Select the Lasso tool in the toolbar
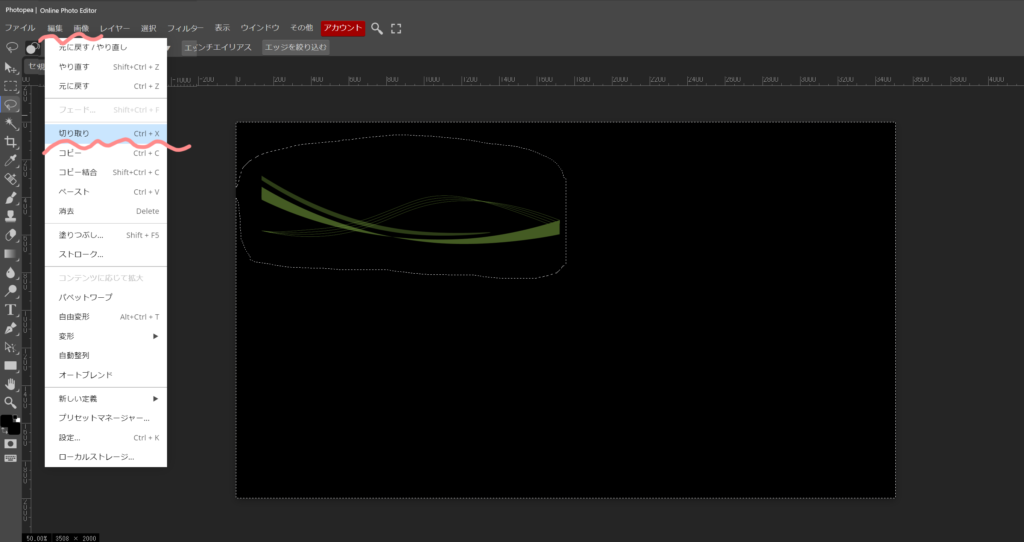 tap(11, 105)
